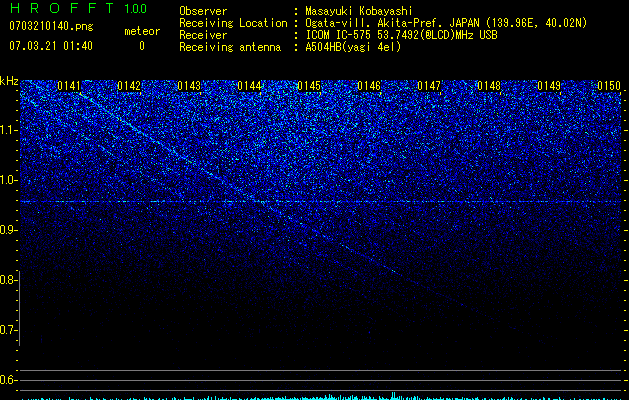Click the 0.6 kHz axis label

coord(7,380)
